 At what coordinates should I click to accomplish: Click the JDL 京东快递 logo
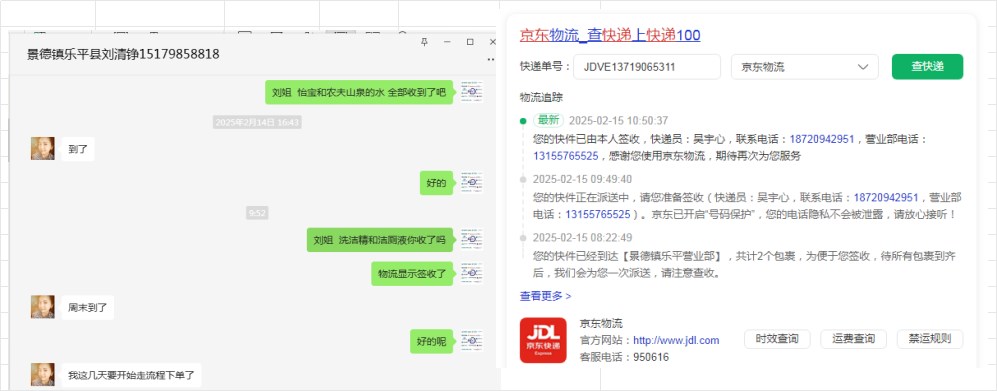click(542, 340)
